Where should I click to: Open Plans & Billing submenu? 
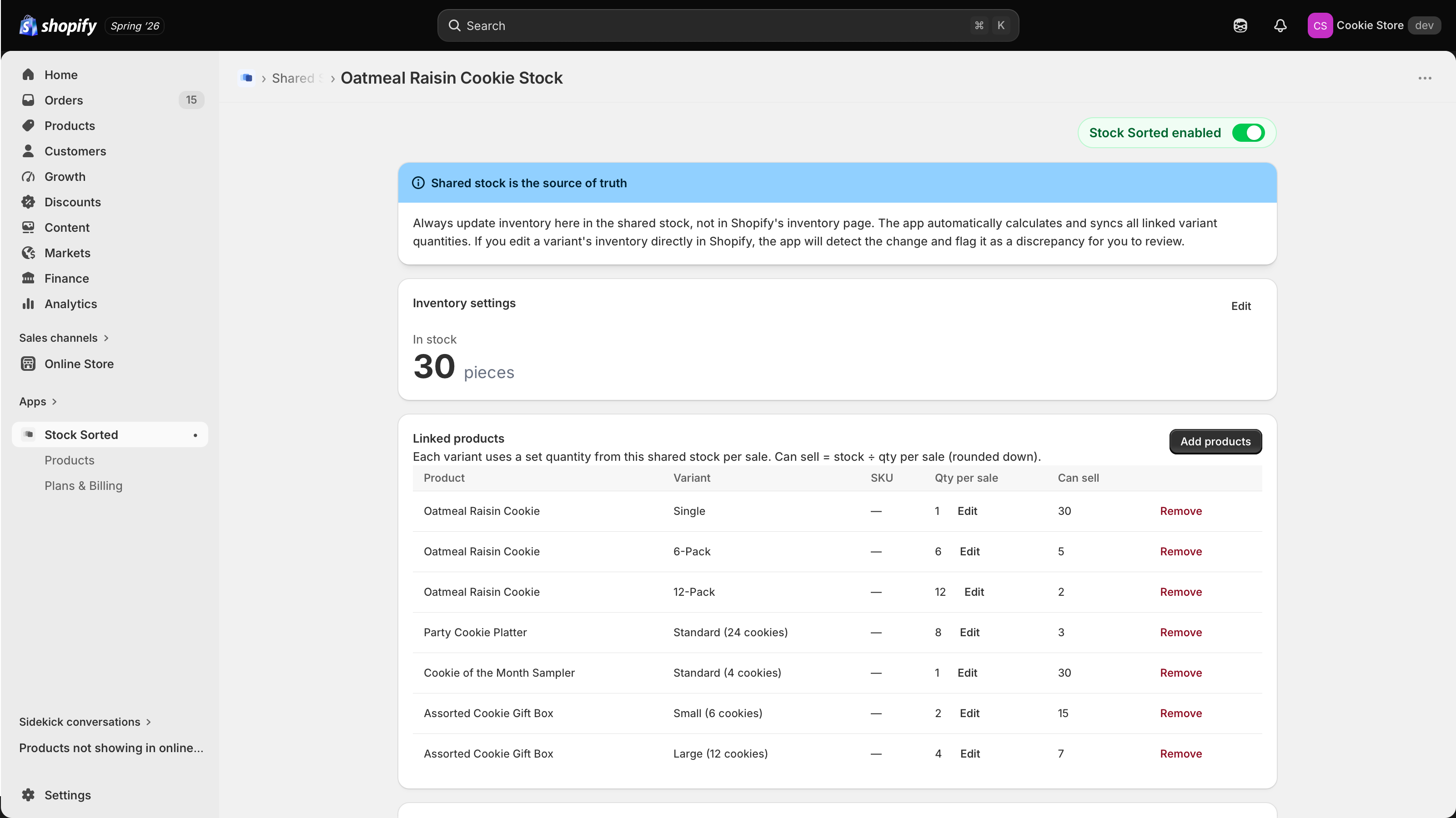(84, 485)
